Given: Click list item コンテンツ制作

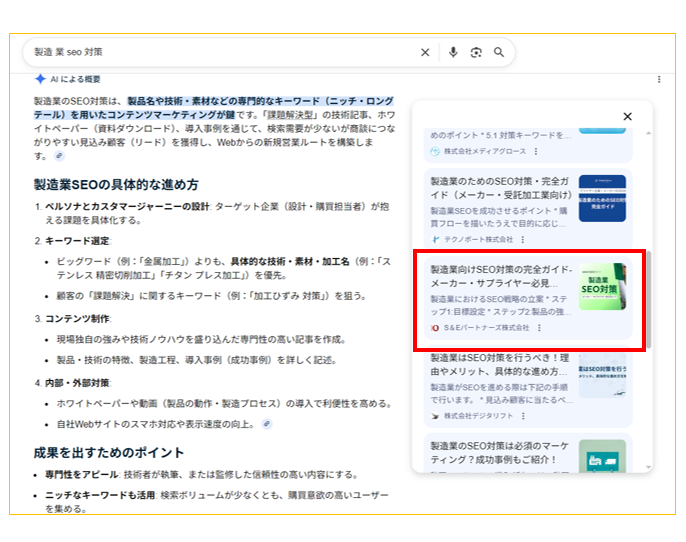Looking at the screenshot, I should click(x=77, y=318).
